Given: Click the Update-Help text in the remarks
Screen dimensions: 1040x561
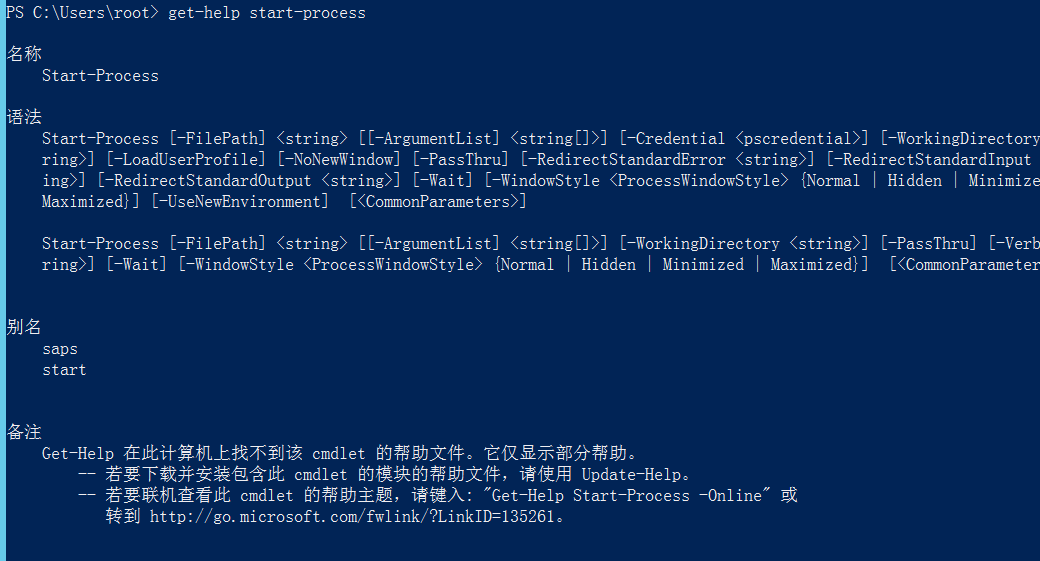Looking at the screenshot, I should click(631, 474).
